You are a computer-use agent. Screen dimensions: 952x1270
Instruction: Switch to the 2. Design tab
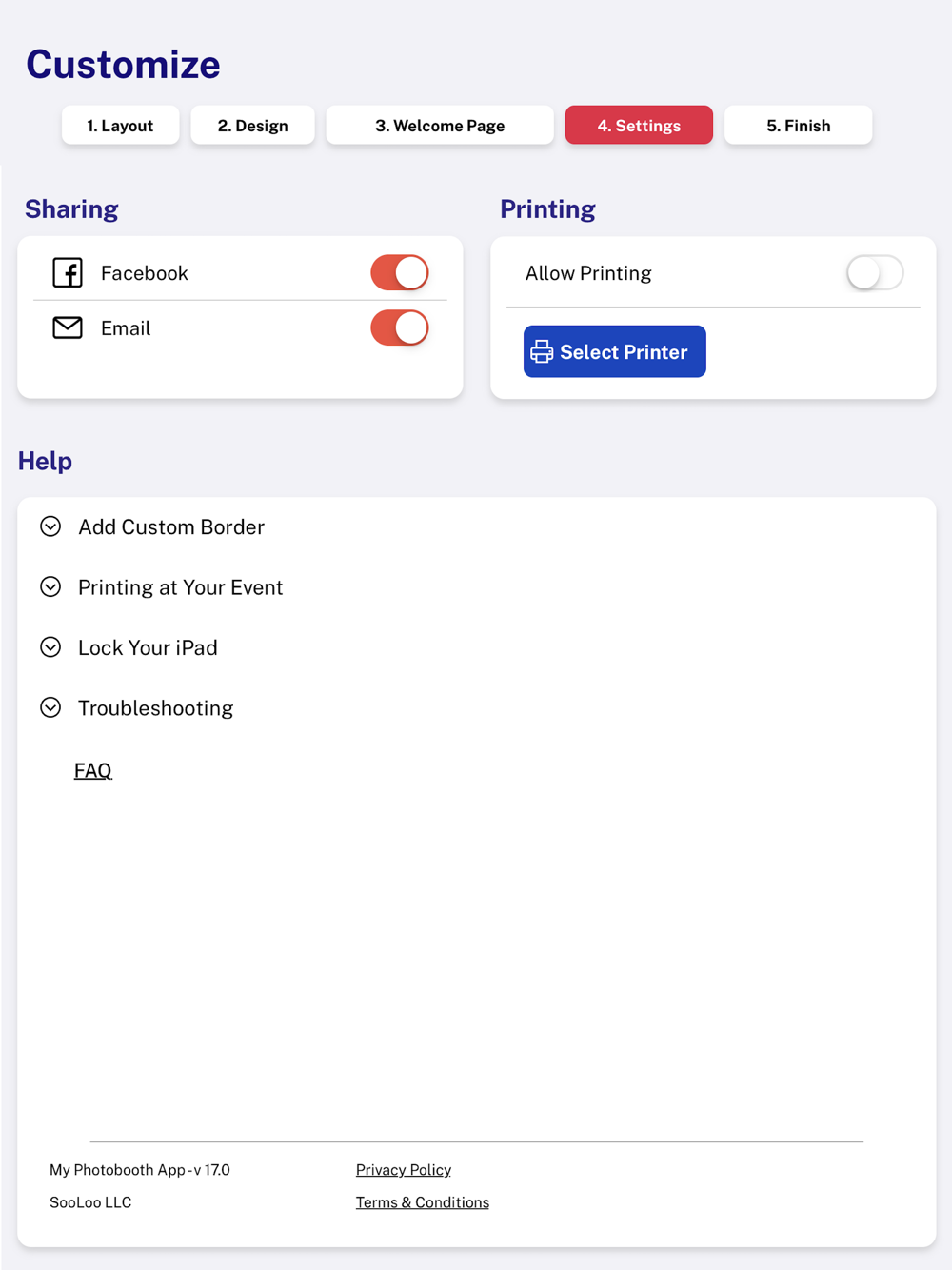tap(252, 126)
